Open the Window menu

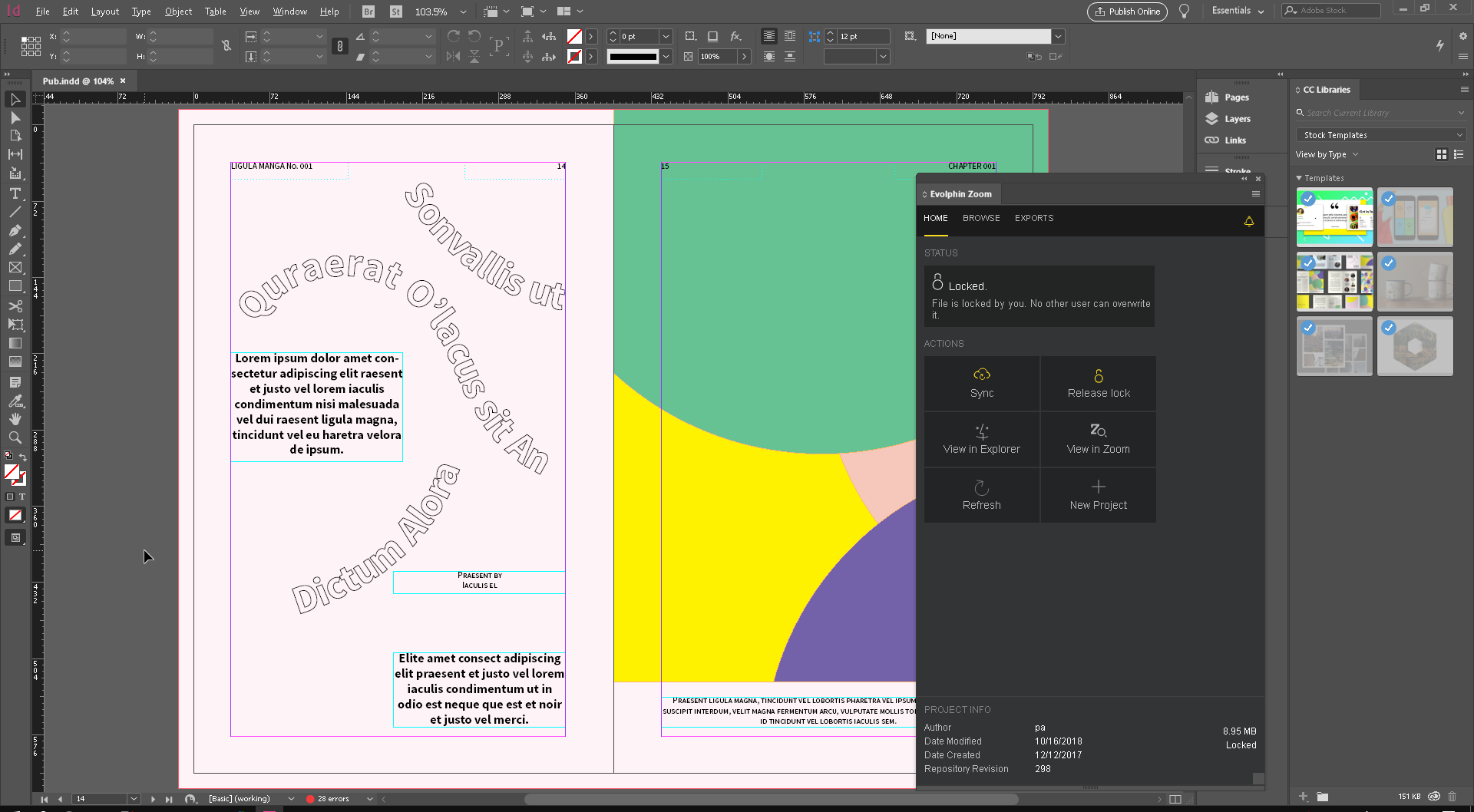(x=289, y=12)
